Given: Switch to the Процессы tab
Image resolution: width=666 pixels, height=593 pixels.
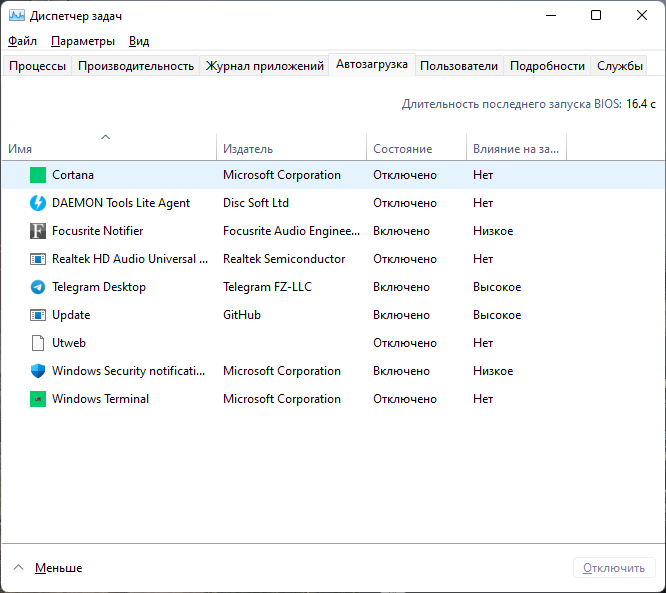Looking at the screenshot, I should (37, 66).
